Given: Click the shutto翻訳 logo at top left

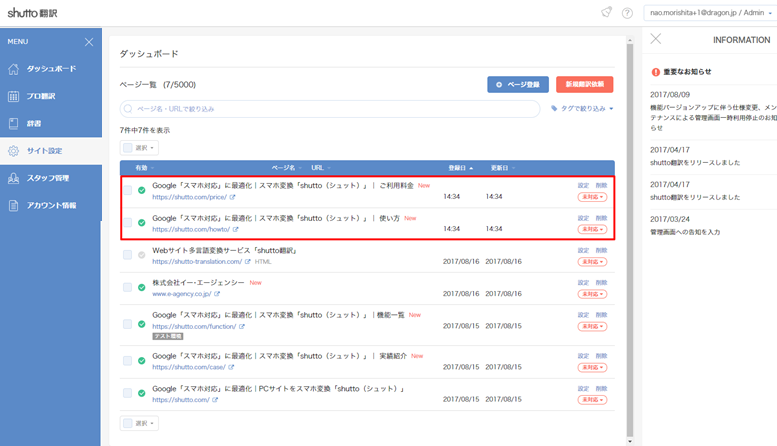Looking at the screenshot, I should pos(33,13).
